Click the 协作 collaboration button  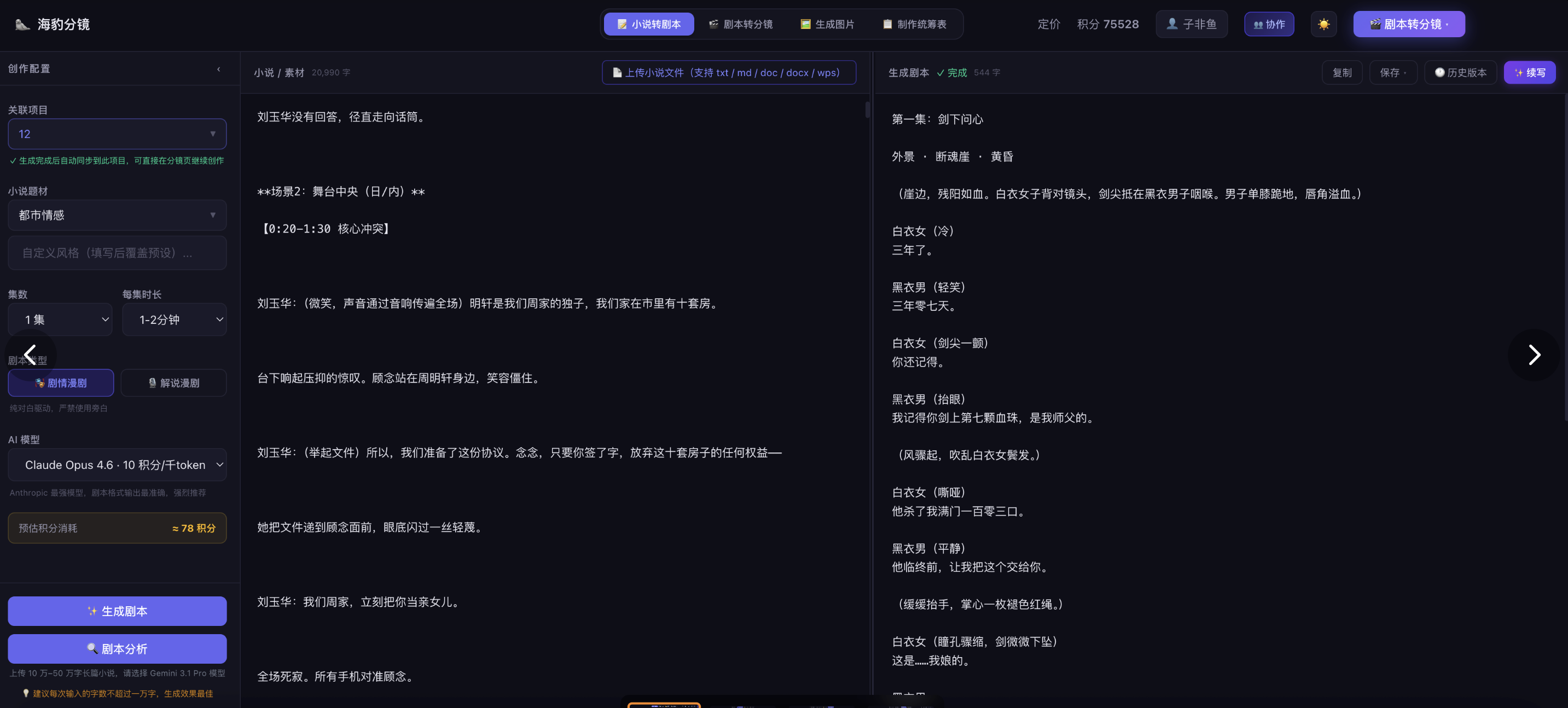pyautogui.click(x=1269, y=25)
